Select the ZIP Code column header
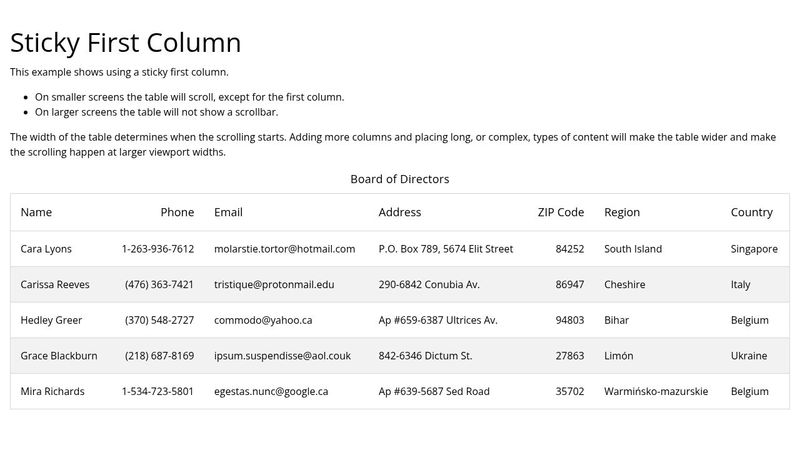 [x=560, y=212]
